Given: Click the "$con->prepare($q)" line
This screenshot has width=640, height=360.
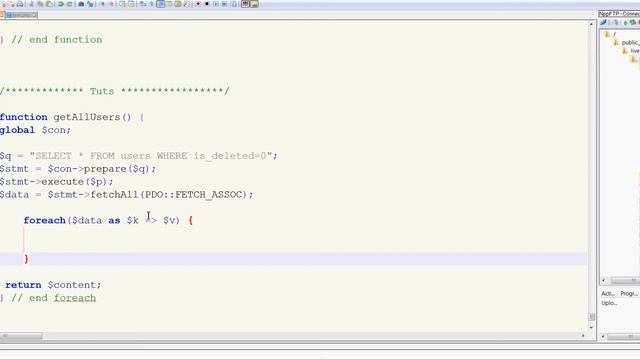Looking at the screenshot, I should (78, 169).
